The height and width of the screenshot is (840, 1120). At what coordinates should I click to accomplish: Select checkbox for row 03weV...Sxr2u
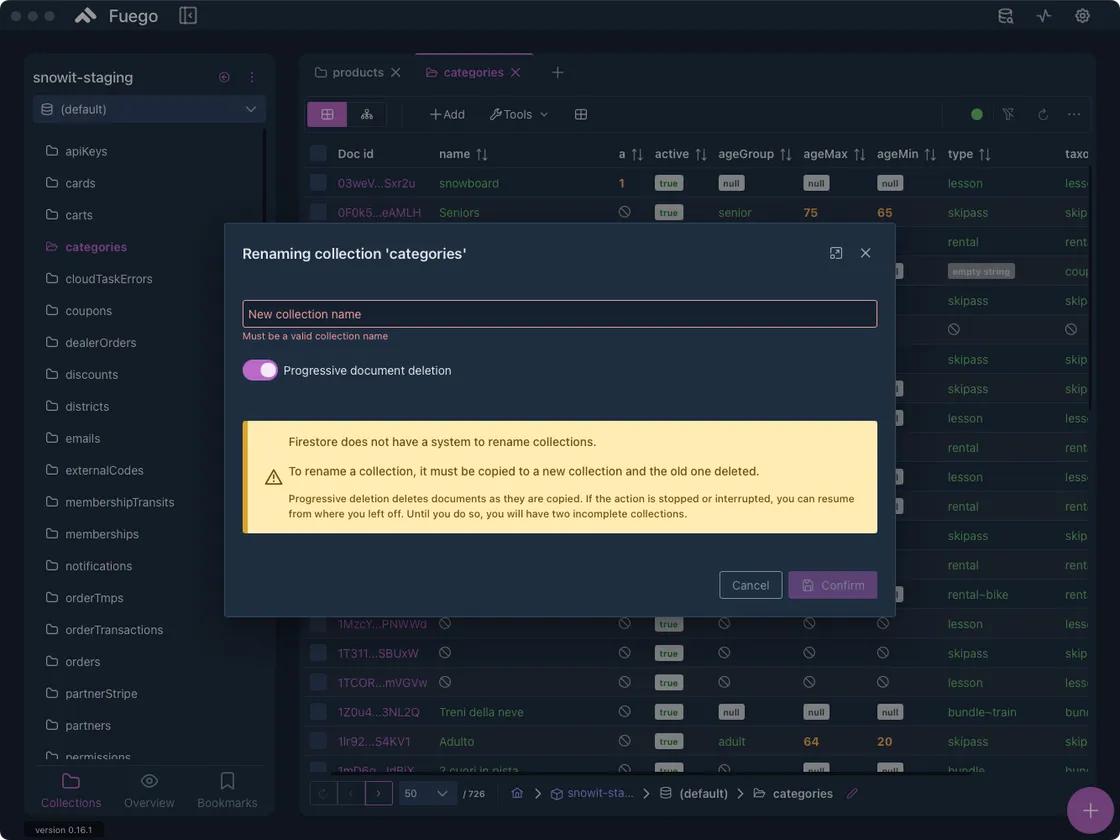tap(318, 183)
